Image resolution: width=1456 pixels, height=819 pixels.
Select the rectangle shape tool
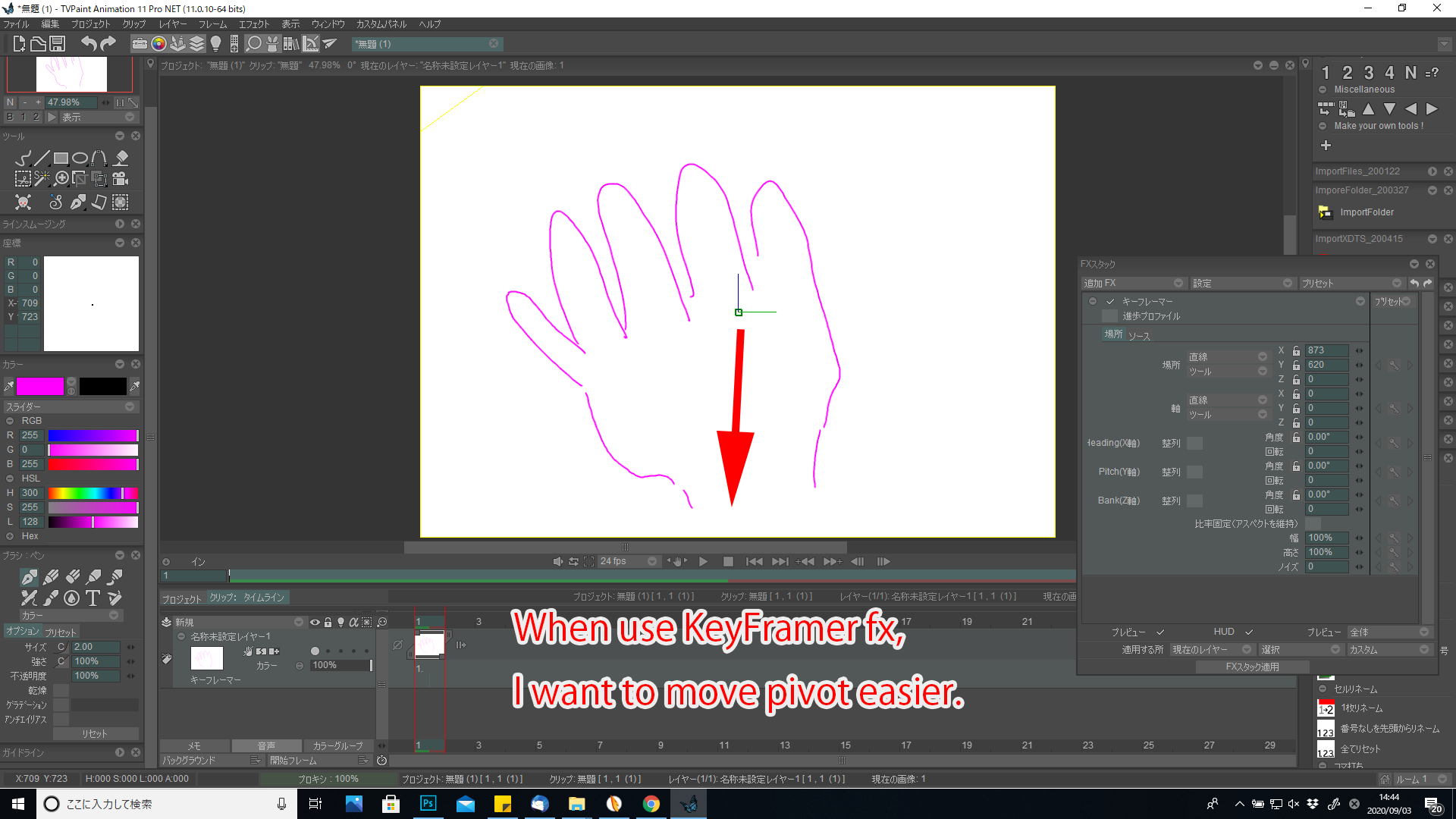coord(61,158)
